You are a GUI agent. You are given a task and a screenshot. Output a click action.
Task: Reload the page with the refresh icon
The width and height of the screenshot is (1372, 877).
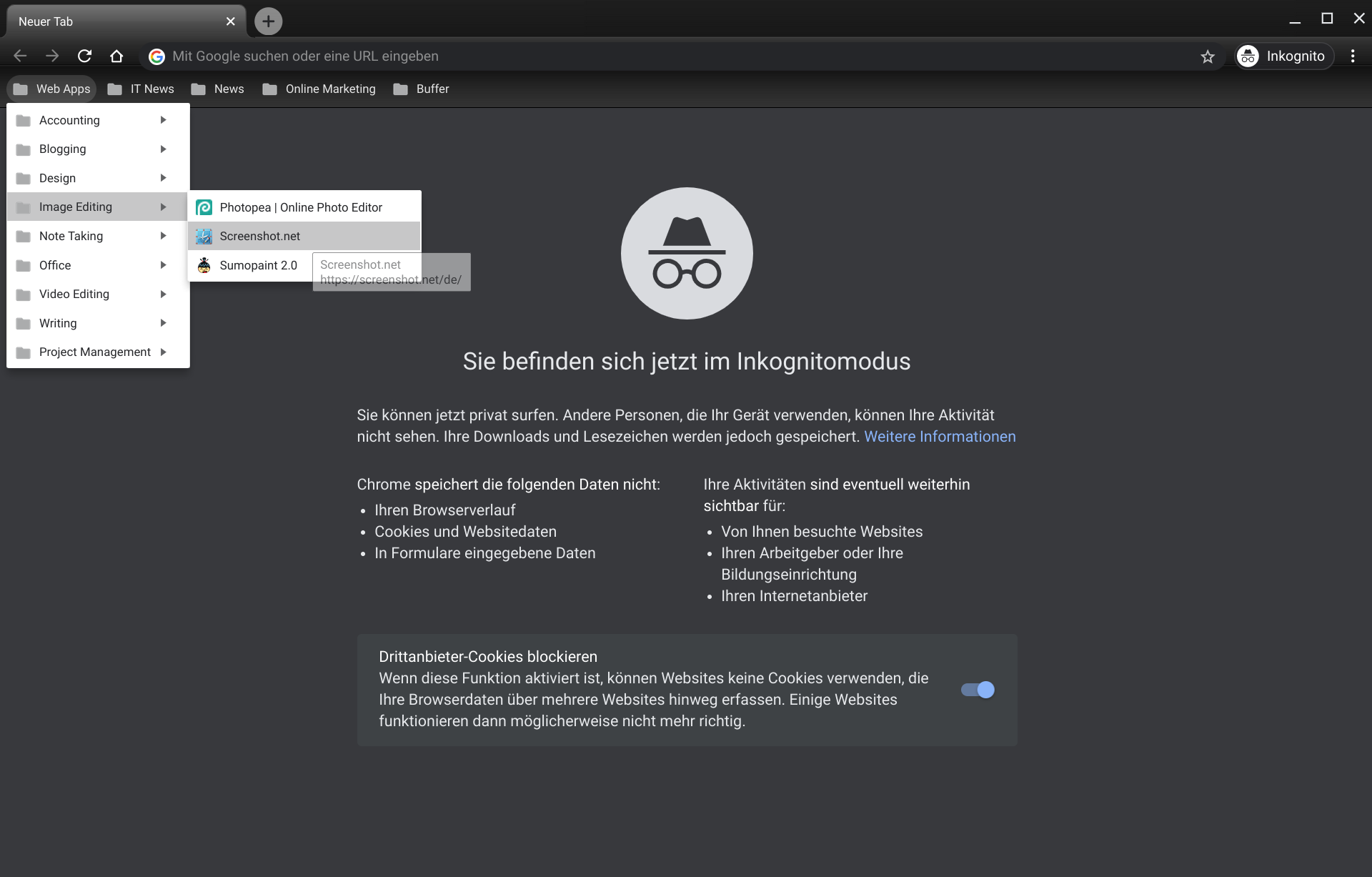84,56
